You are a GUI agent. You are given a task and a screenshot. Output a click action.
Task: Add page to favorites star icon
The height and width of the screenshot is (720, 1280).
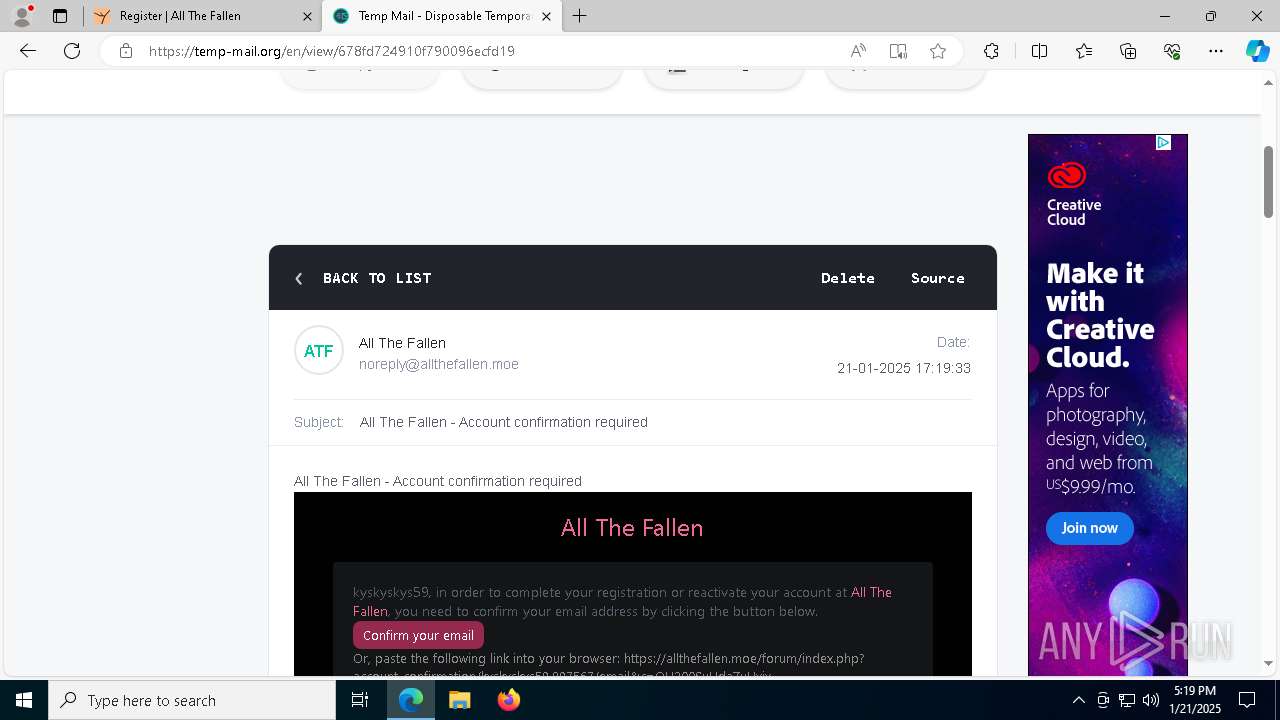pos(938,51)
